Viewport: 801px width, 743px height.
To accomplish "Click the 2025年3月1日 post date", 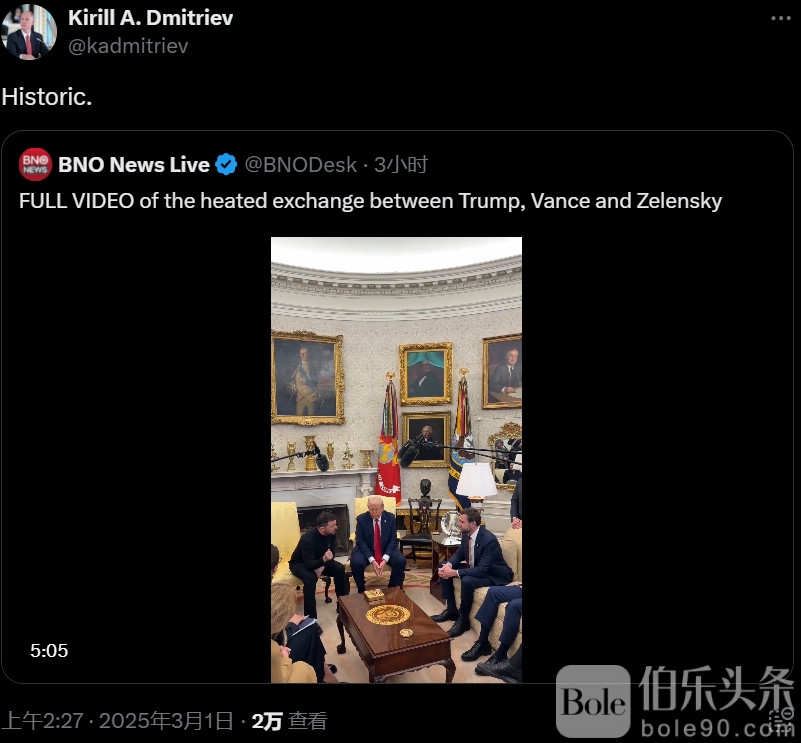I will pyautogui.click(x=166, y=721).
